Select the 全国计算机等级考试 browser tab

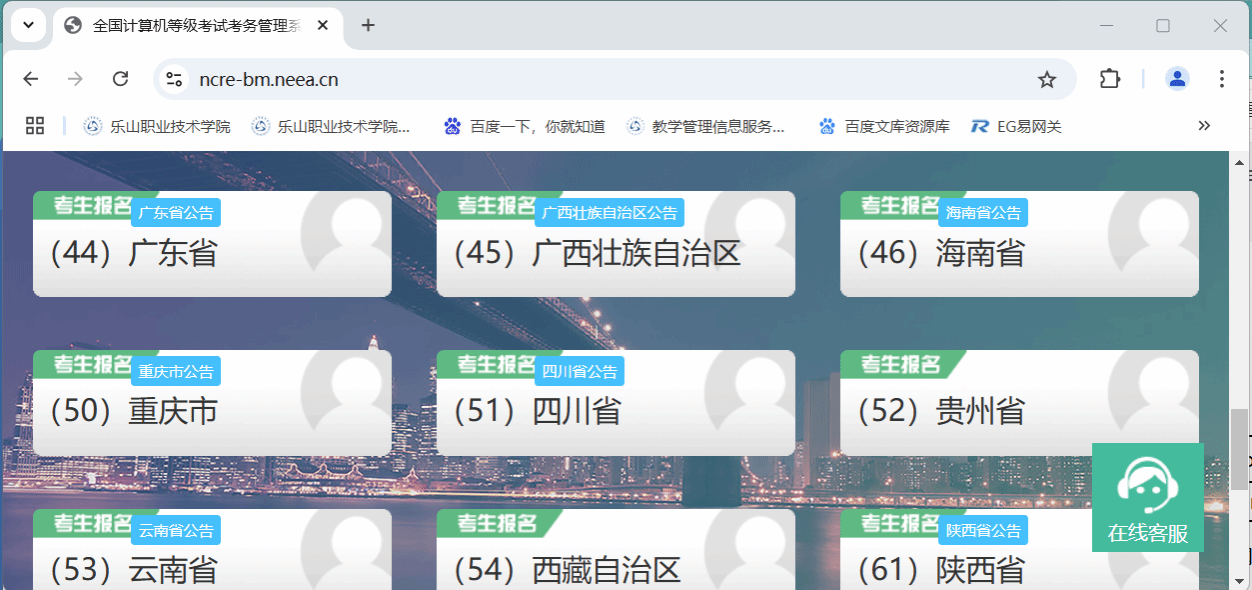[x=195, y=26]
